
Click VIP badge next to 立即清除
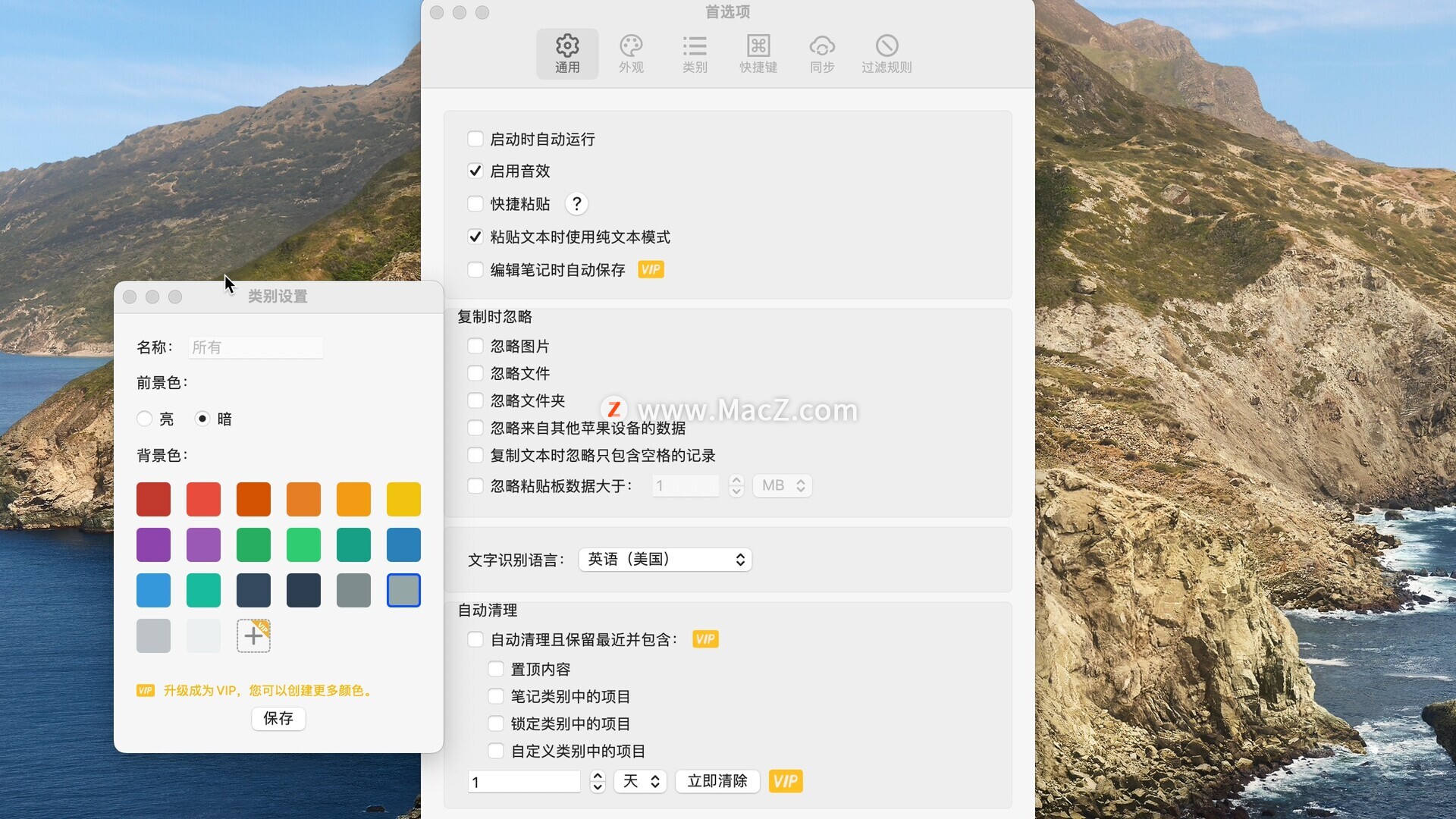(785, 781)
